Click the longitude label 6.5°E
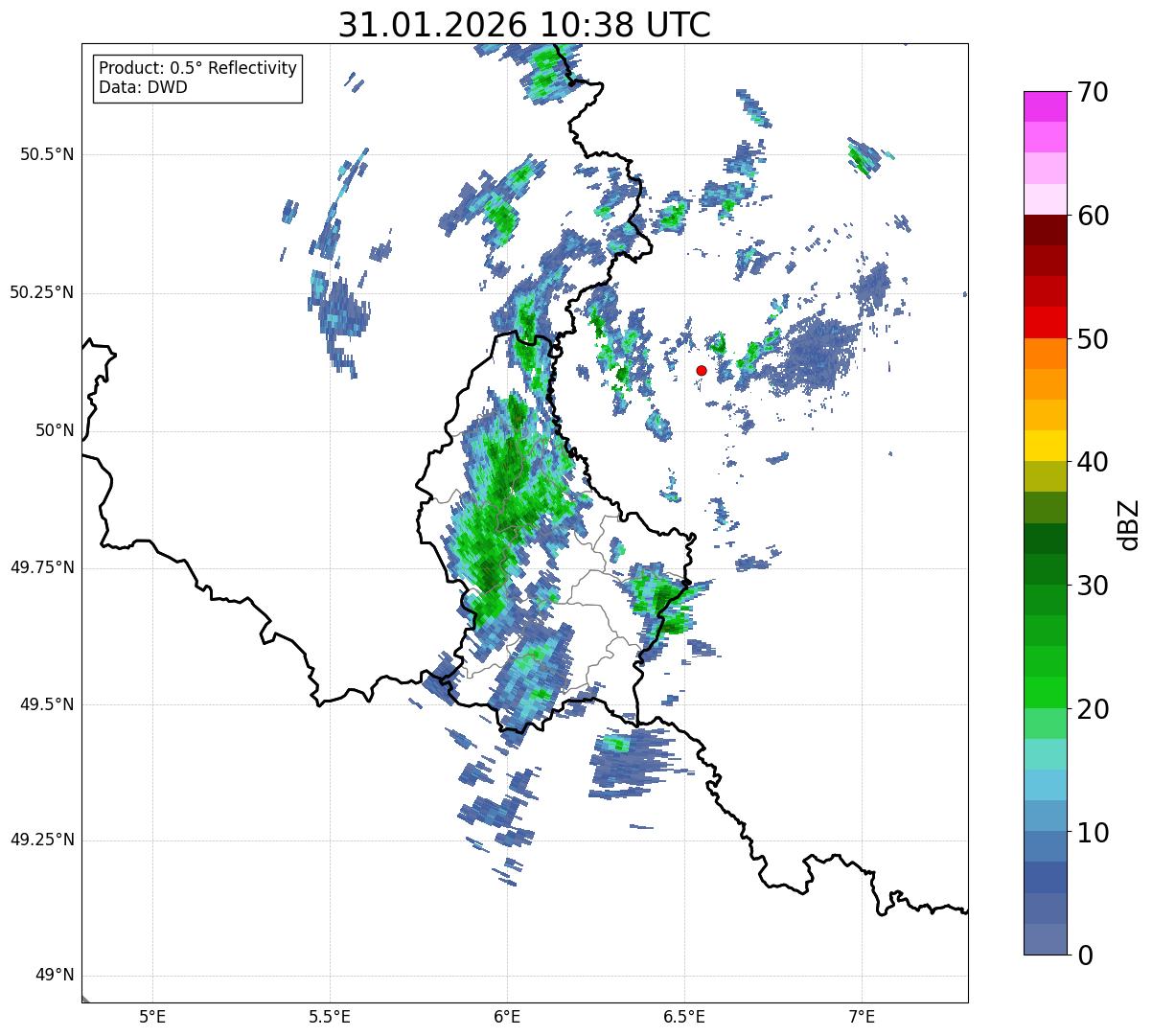The width and height of the screenshot is (1152, 1036). 684,1016
